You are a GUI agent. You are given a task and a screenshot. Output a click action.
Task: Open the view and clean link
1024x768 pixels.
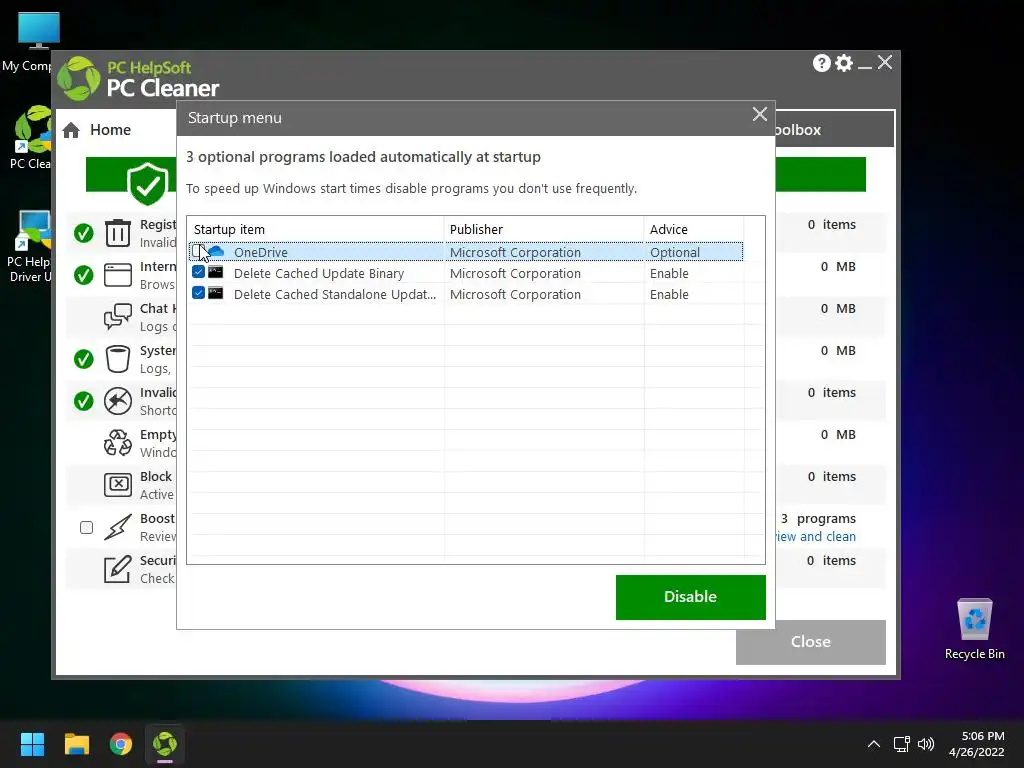(815, 536)
